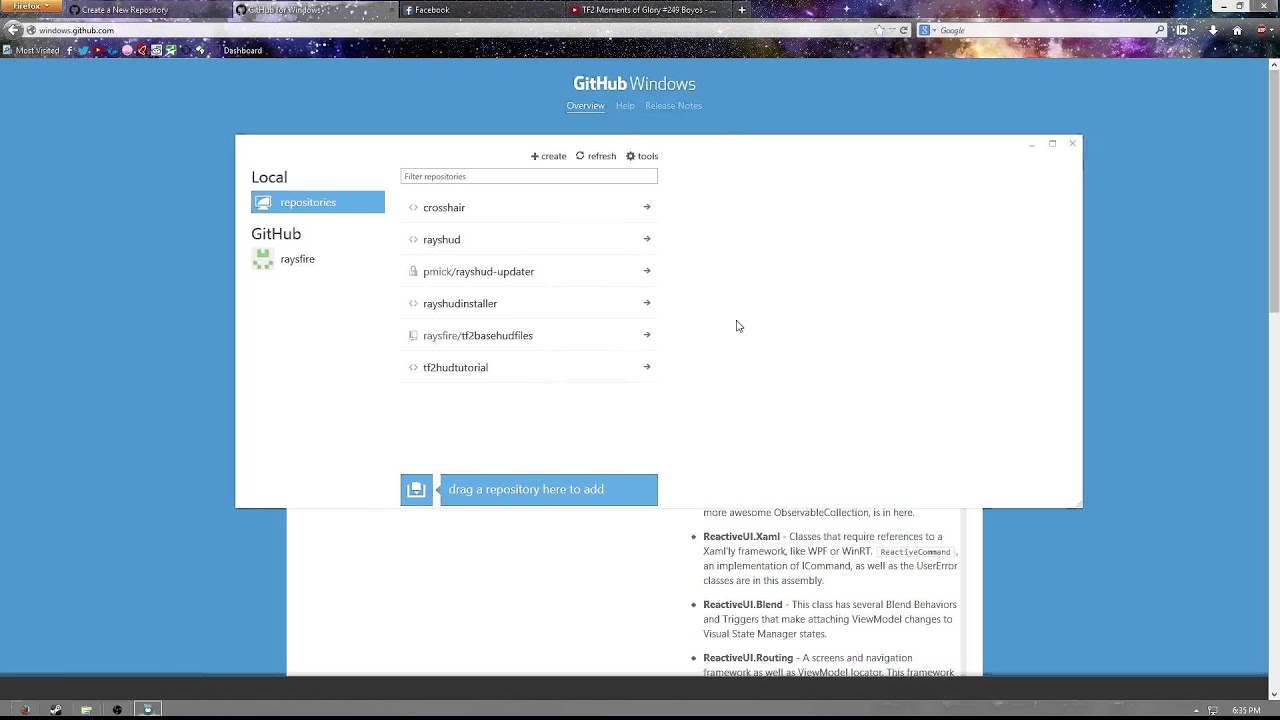Image resolution: width=1280 pixels, height=720 pixels.
Task: Open crosshair repository arrow
Action: coord(647,207)
